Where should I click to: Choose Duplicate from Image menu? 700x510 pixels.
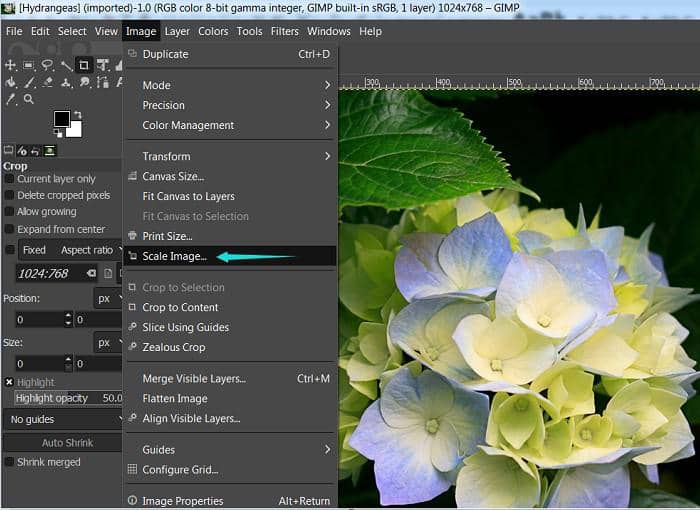[x=230, y=54]
